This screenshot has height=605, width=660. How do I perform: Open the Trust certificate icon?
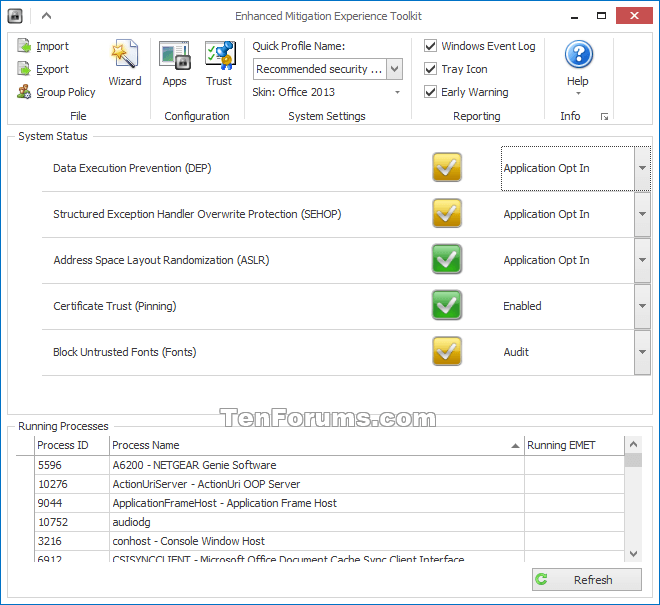coord(220,55)
